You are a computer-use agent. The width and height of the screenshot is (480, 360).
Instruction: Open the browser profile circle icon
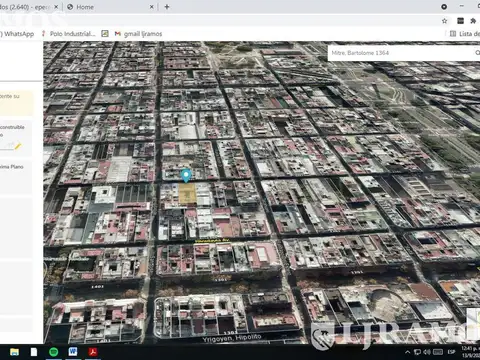(444, 7)
